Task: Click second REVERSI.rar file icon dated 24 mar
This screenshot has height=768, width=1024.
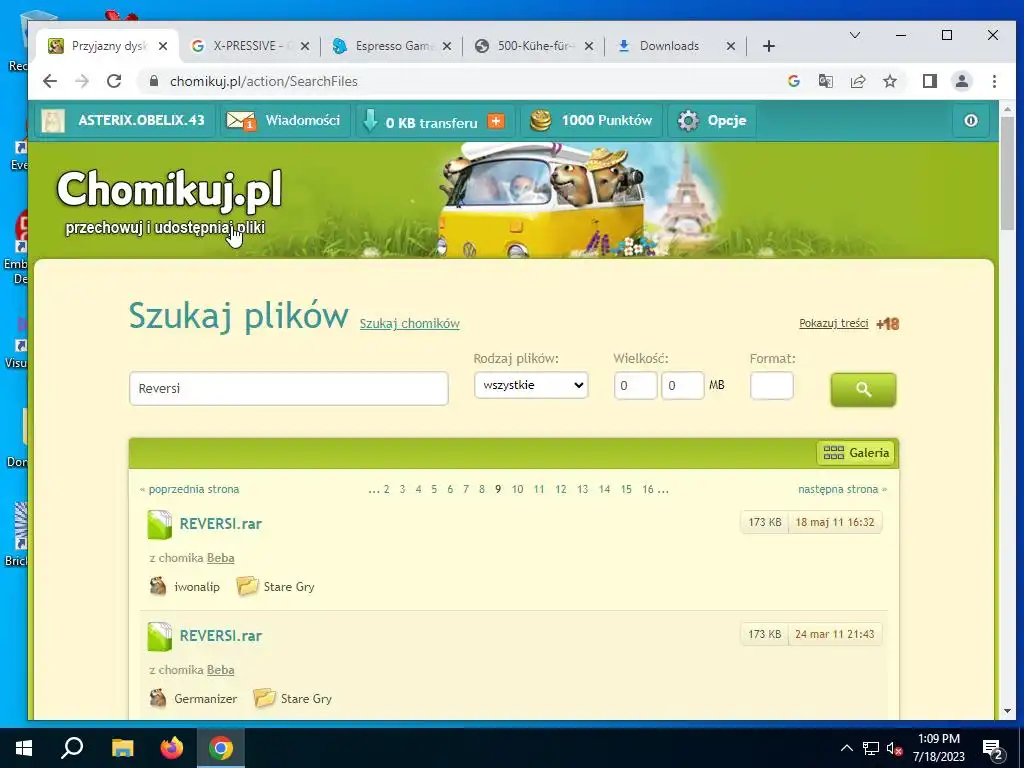Action: pyautogui.click(x=159, y=637)
